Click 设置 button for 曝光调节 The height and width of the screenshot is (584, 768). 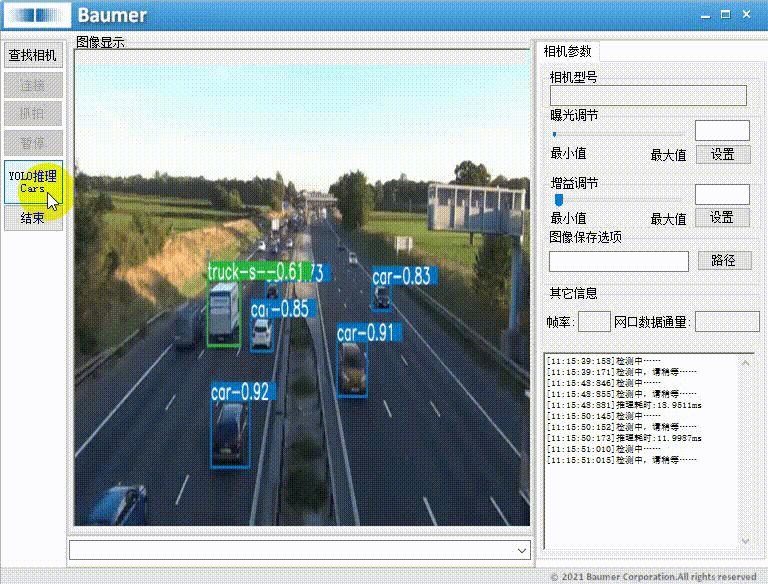pyautogui.click(x=723, y=155)
